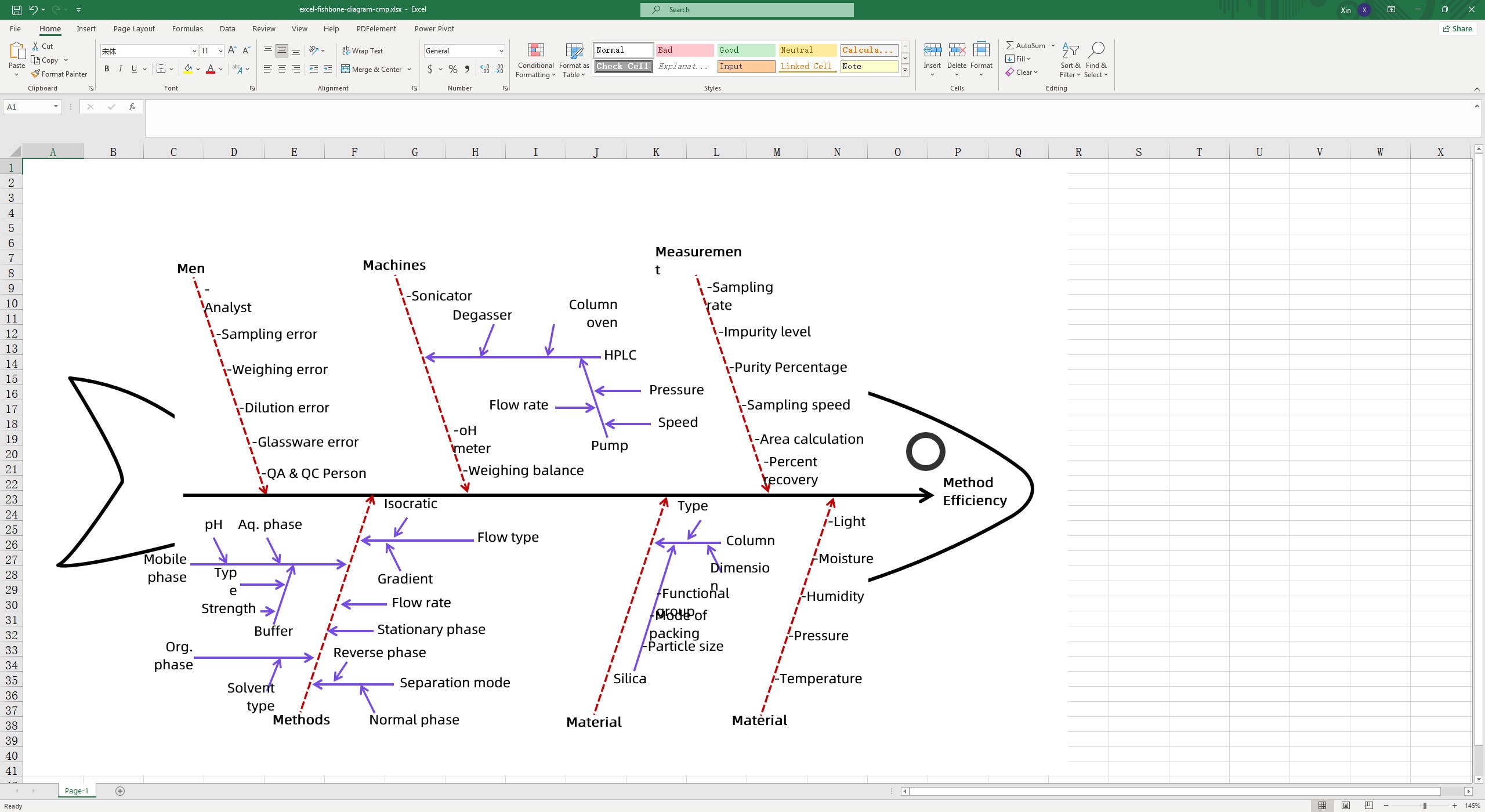Apply Percent Style number format
Screen dimensions: 1485x812
(x=452, y=69)
